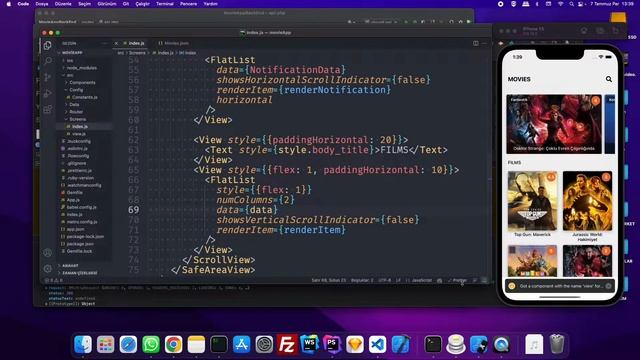Screen dimensions: 640x360
Task: Open the Run and Debug view icon
Action: click(x=48, y=93)
